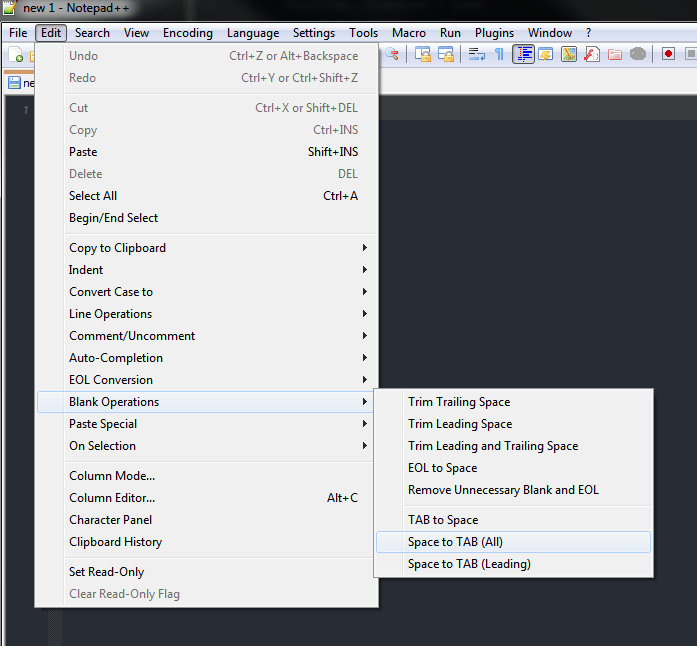Expand the Indent submenu
The image size is (697, 646).
[207, 270]
